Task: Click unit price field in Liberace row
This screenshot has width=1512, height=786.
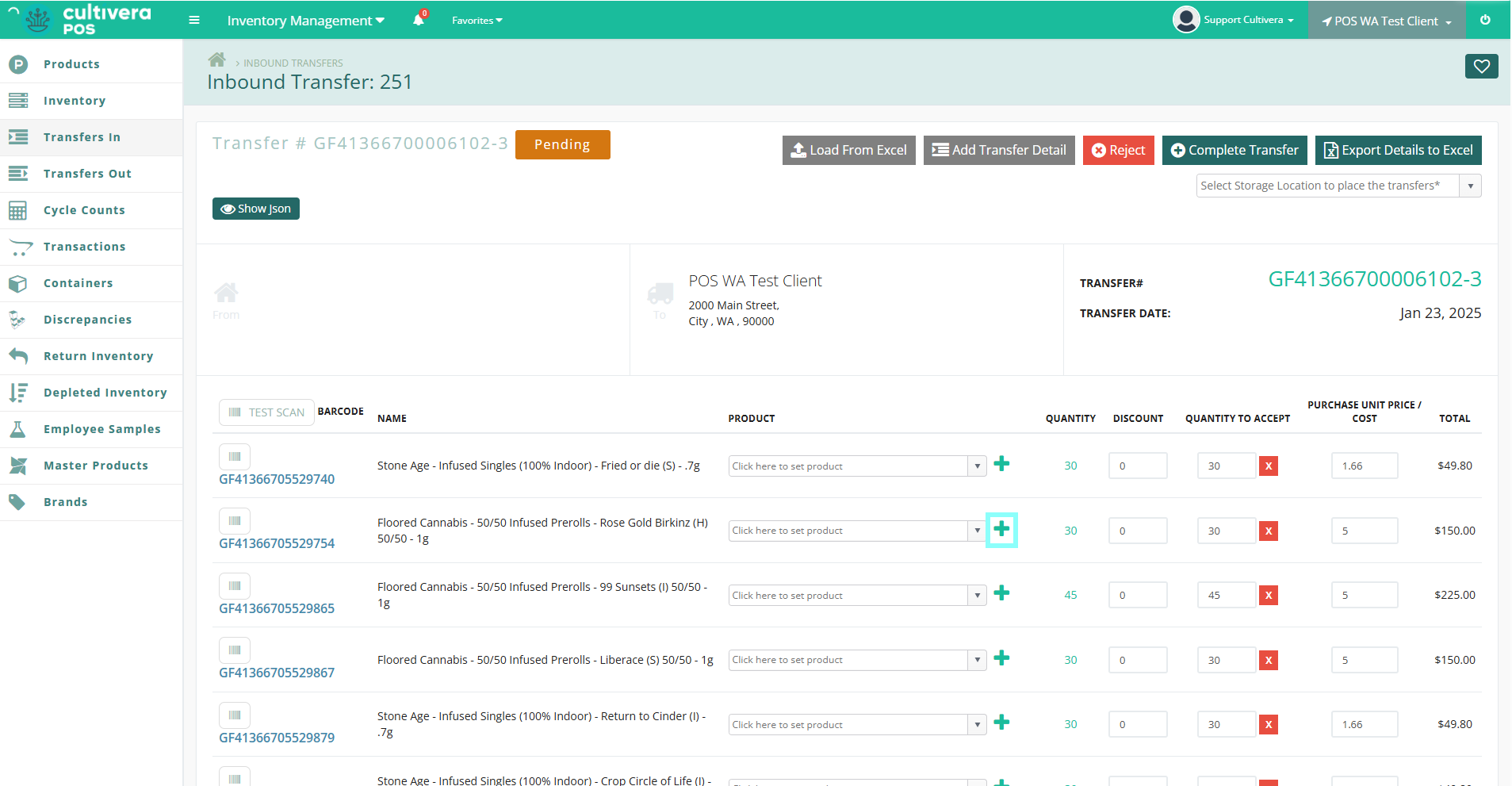Action: coord(1365,660)
